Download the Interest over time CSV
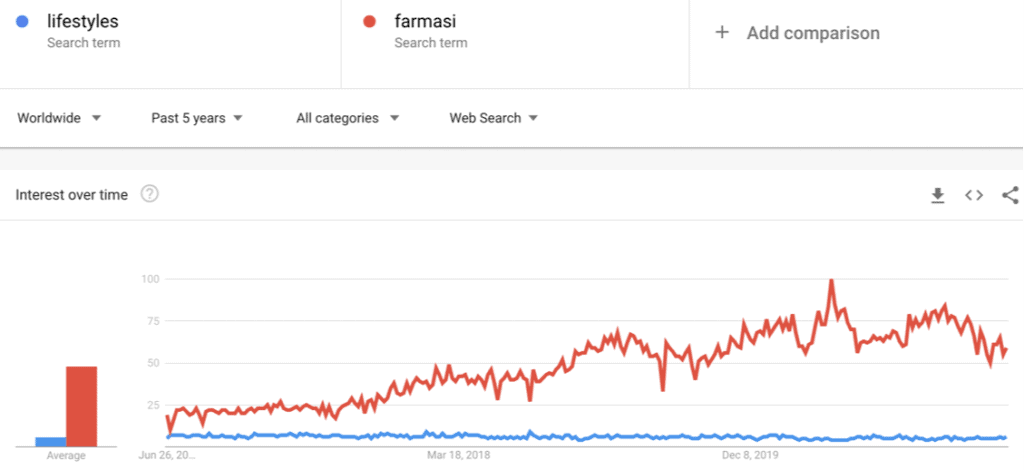 tap(938, 195)
